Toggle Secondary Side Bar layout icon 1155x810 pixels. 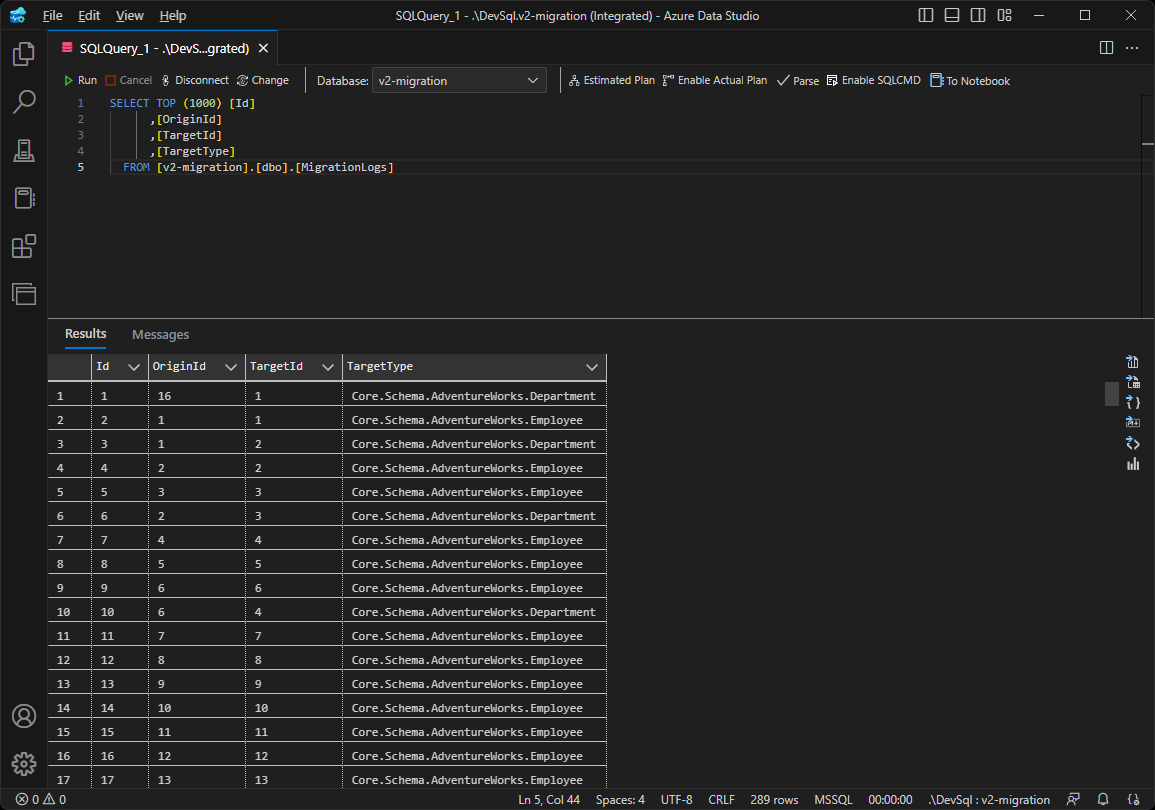(x=977, y=15)
